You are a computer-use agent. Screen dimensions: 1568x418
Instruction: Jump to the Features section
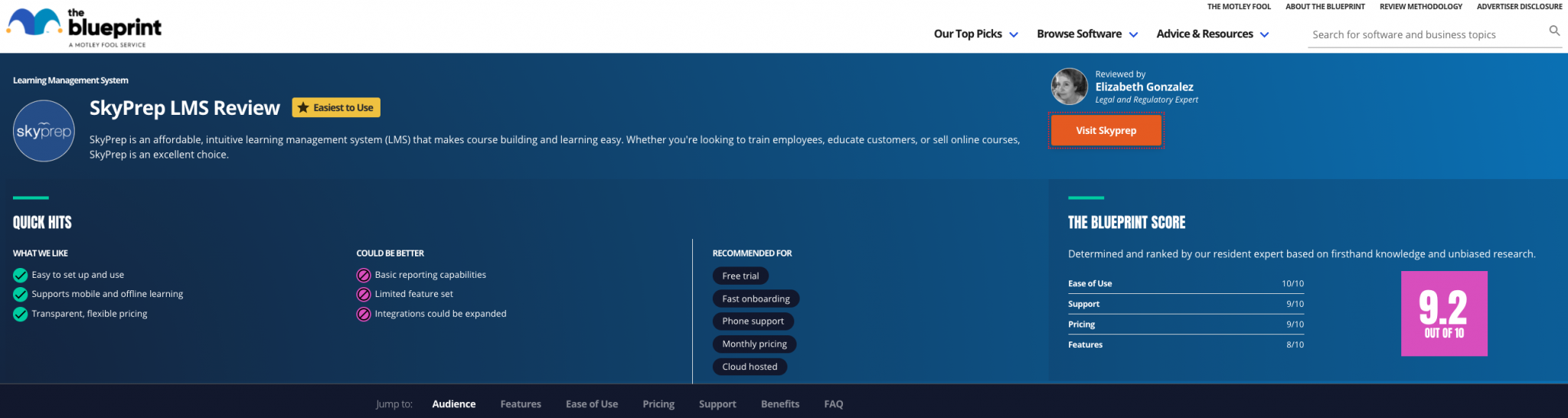(521, 404)
